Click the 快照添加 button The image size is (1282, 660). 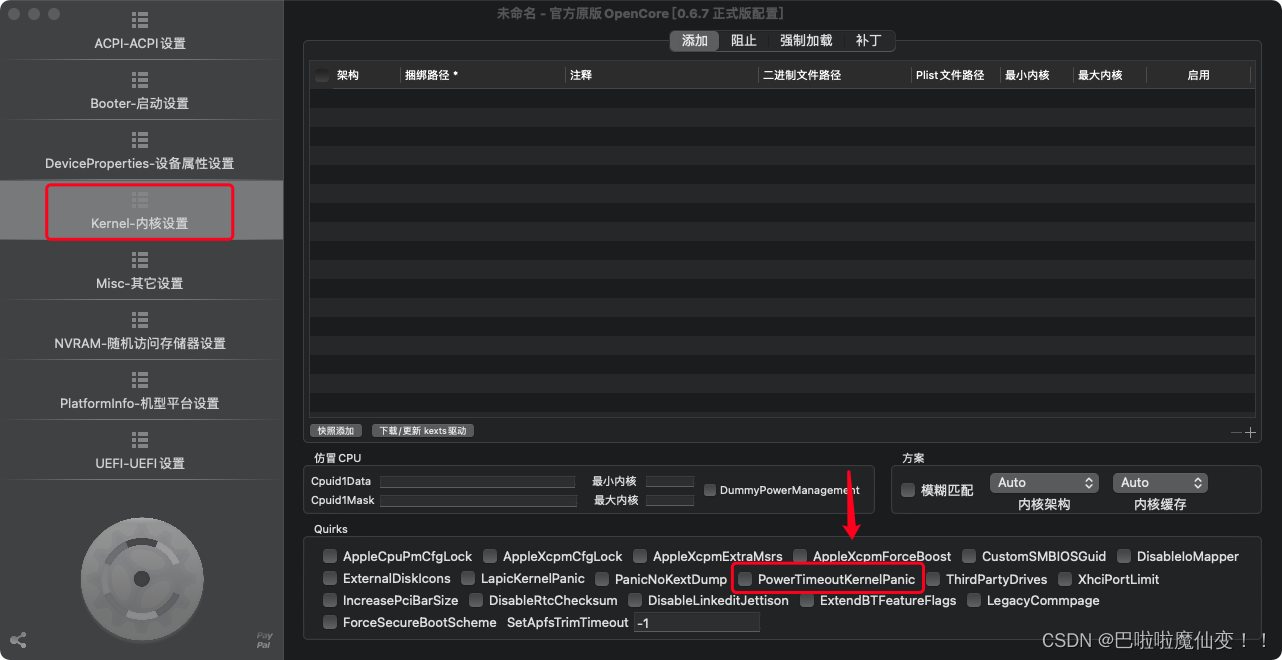pos(336,431)
